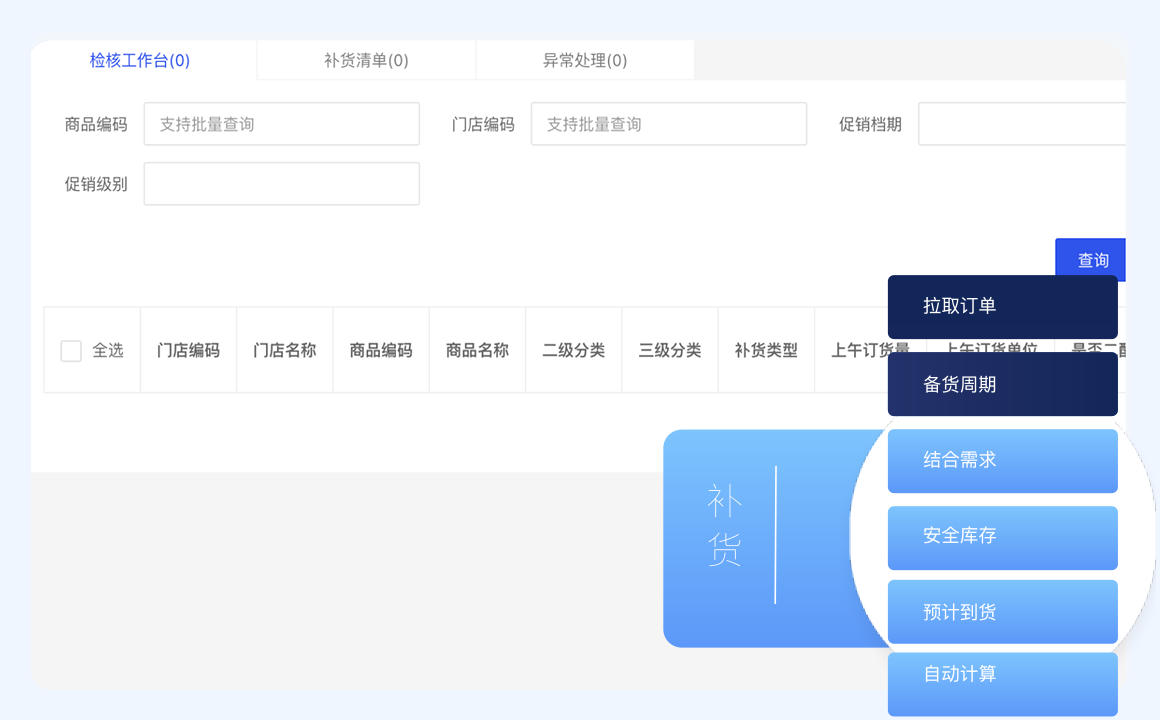Click the 商品编码 input field
This screenshot has width=1160, height=720.
coord(281,124)
